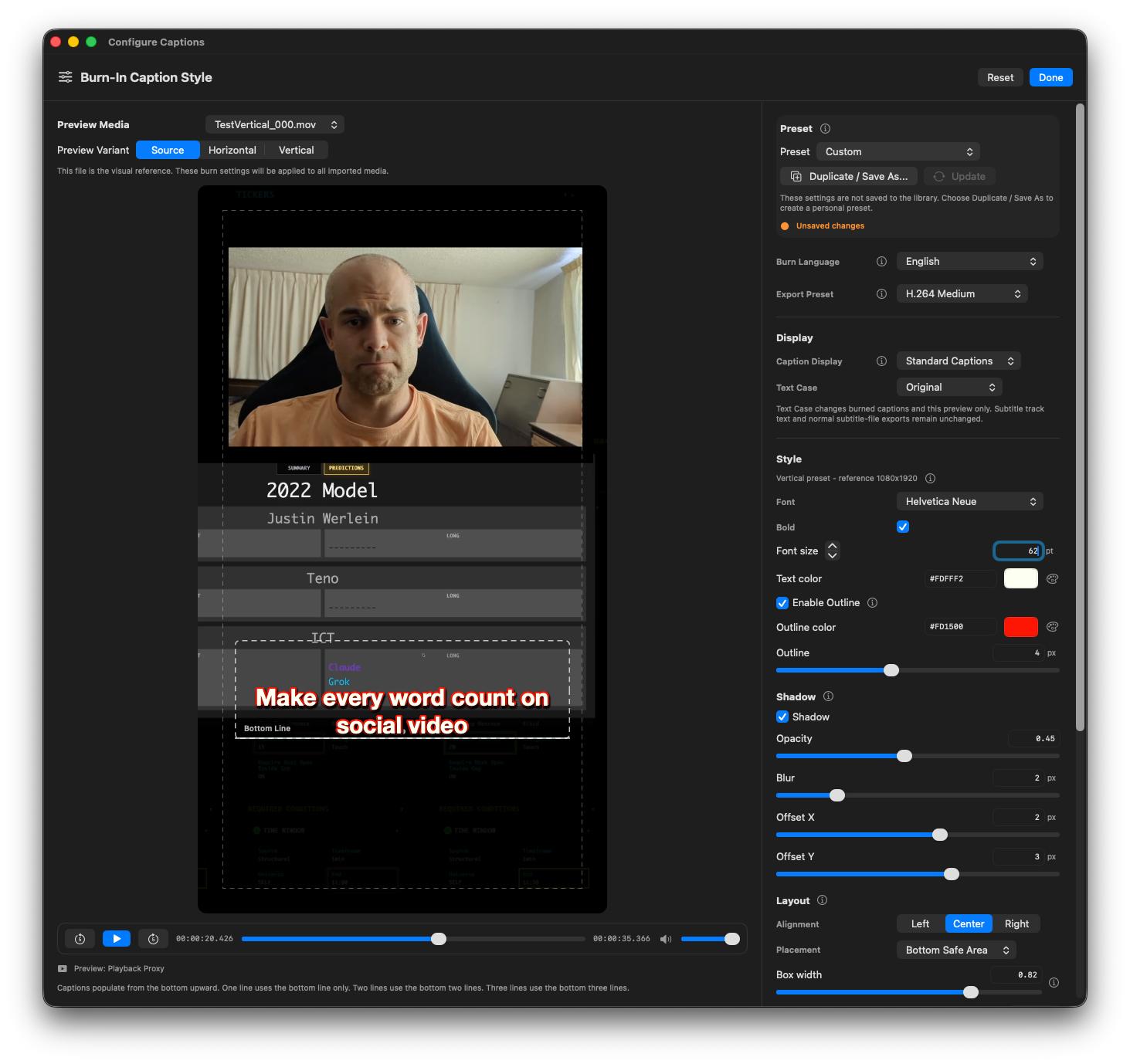Click the Font size input field
The image size is (1130, 1064).
tap(1018, 551)
